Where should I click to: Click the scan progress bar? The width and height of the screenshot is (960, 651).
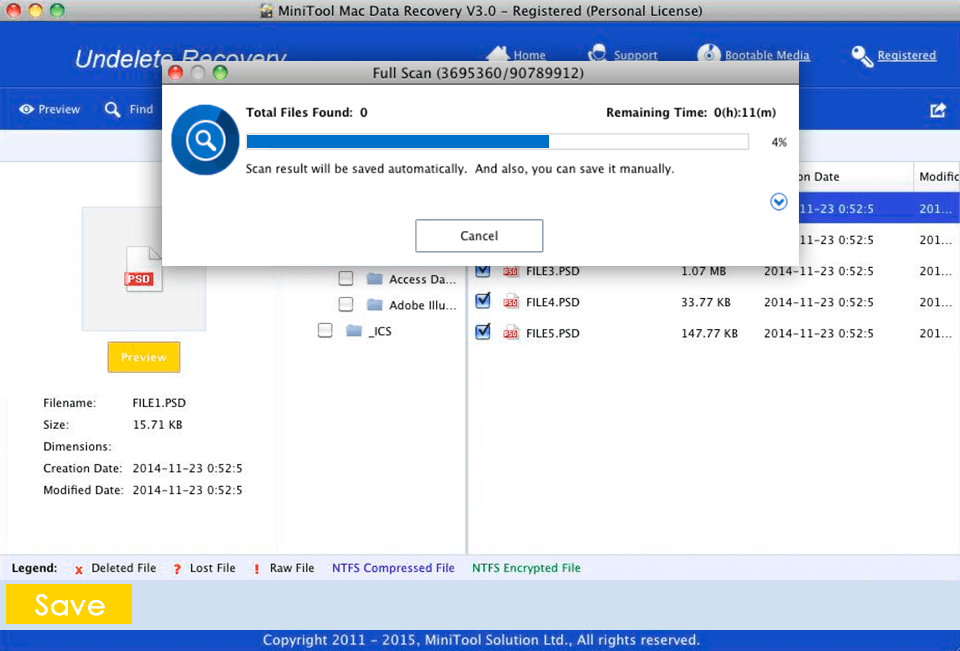tap(497, 142)
